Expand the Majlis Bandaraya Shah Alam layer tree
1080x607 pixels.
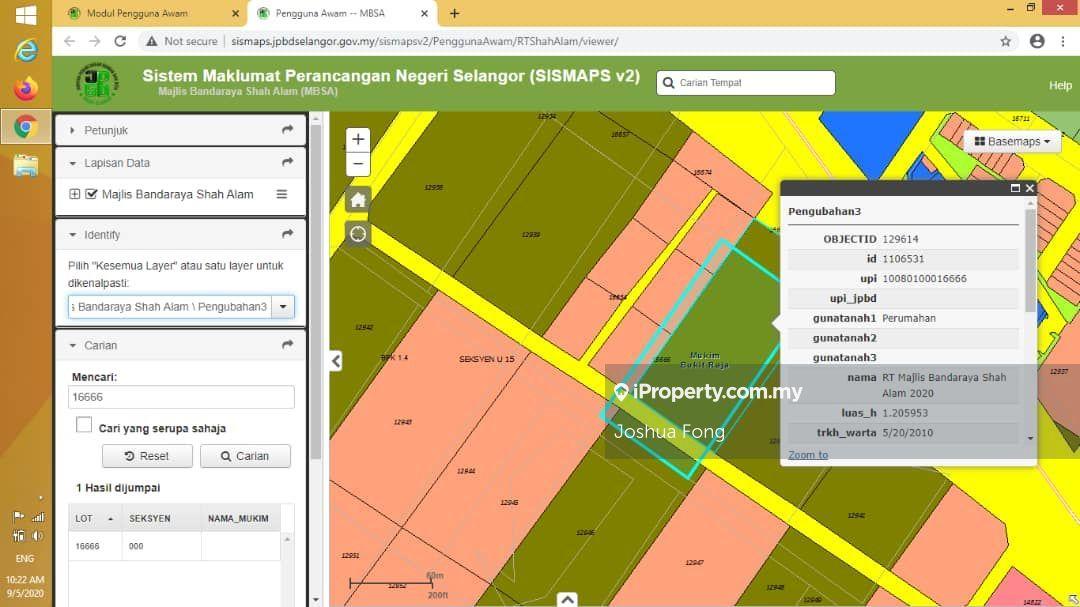pos(74,194)
